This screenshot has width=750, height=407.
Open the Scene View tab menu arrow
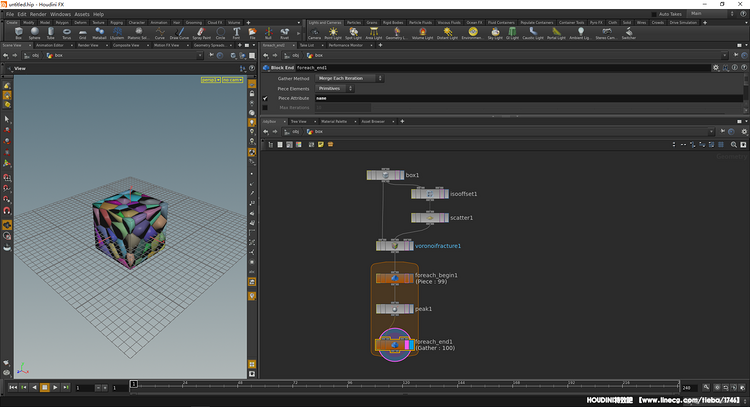coord(30,45)
